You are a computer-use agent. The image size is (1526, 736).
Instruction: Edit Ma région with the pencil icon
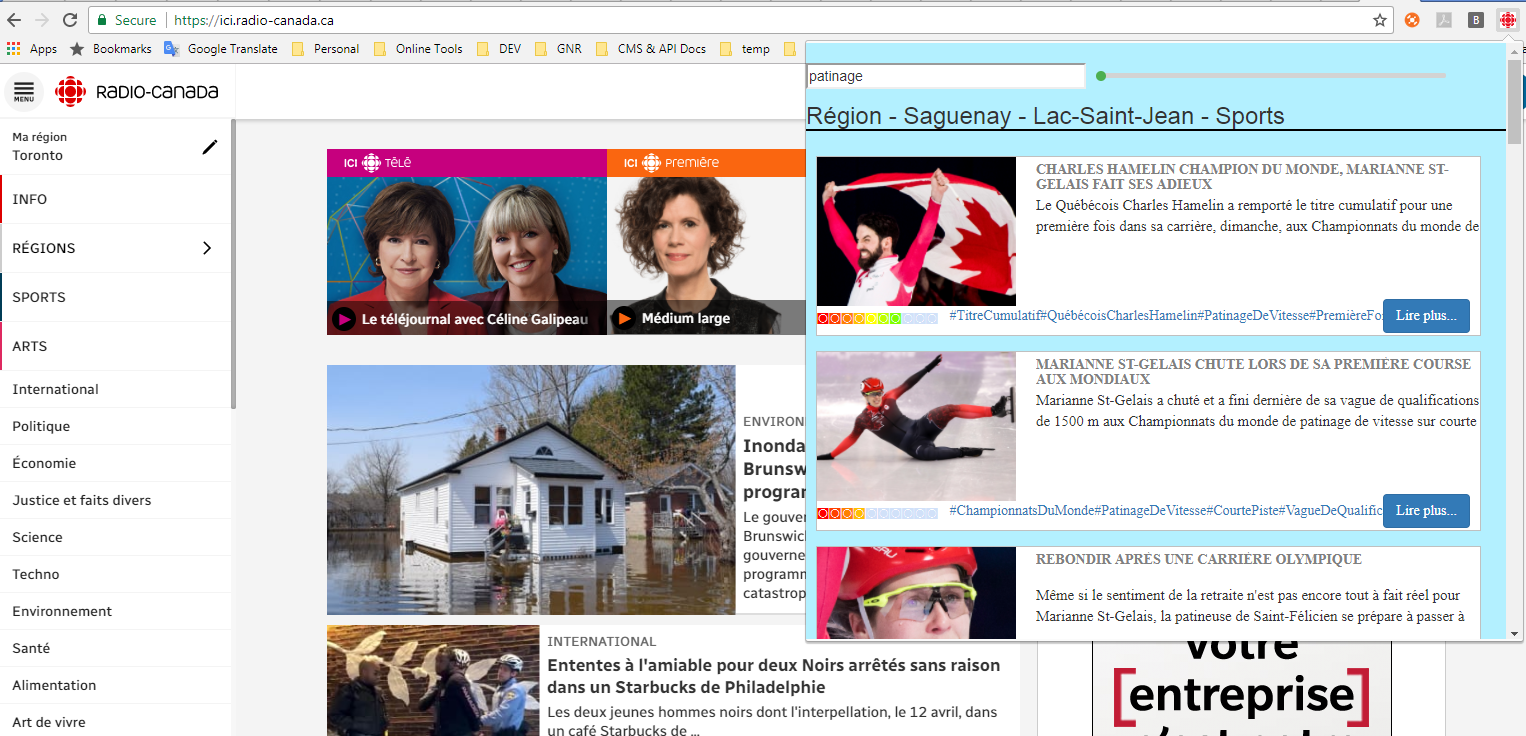tap(209, 147)
